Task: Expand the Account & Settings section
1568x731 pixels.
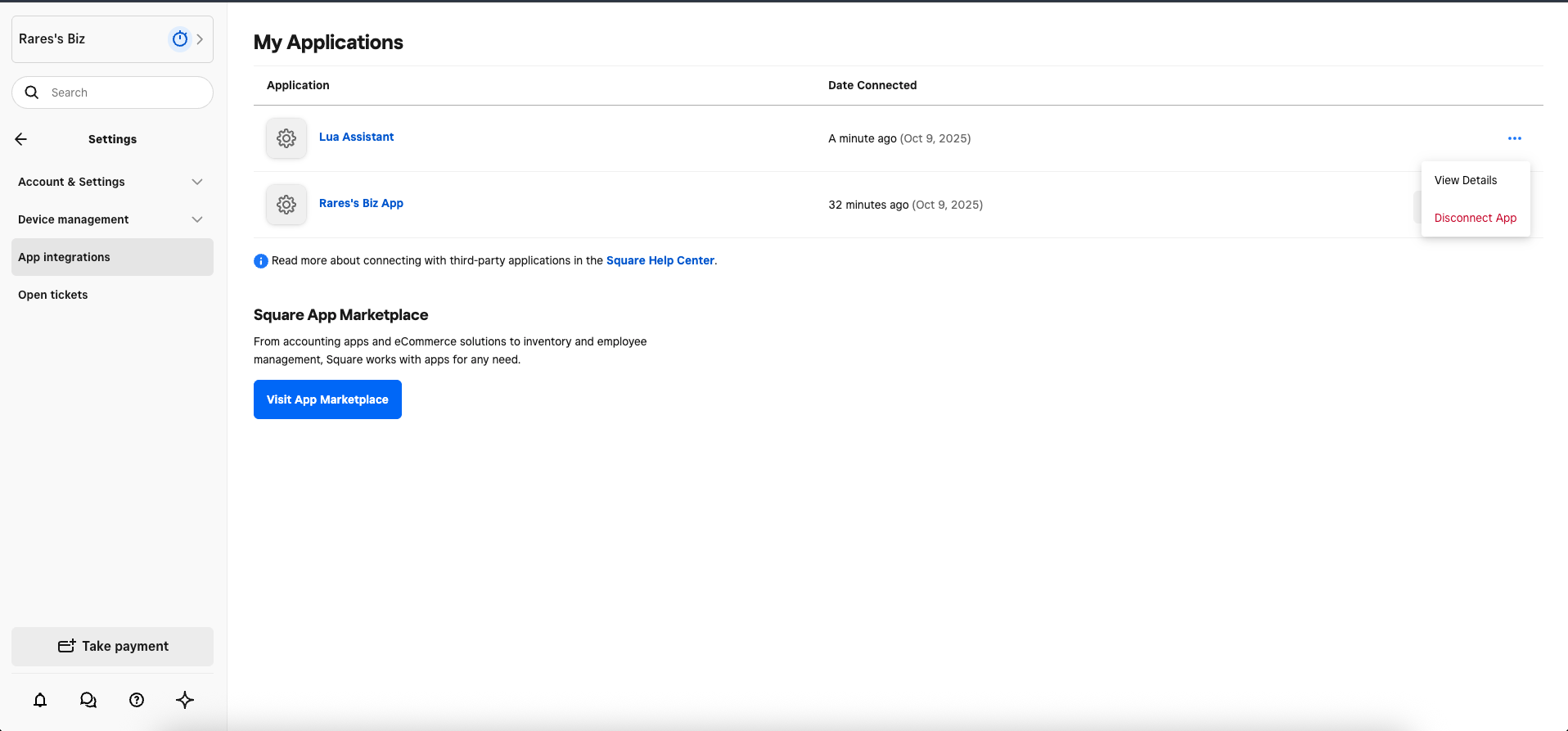Action: point(112,182)
